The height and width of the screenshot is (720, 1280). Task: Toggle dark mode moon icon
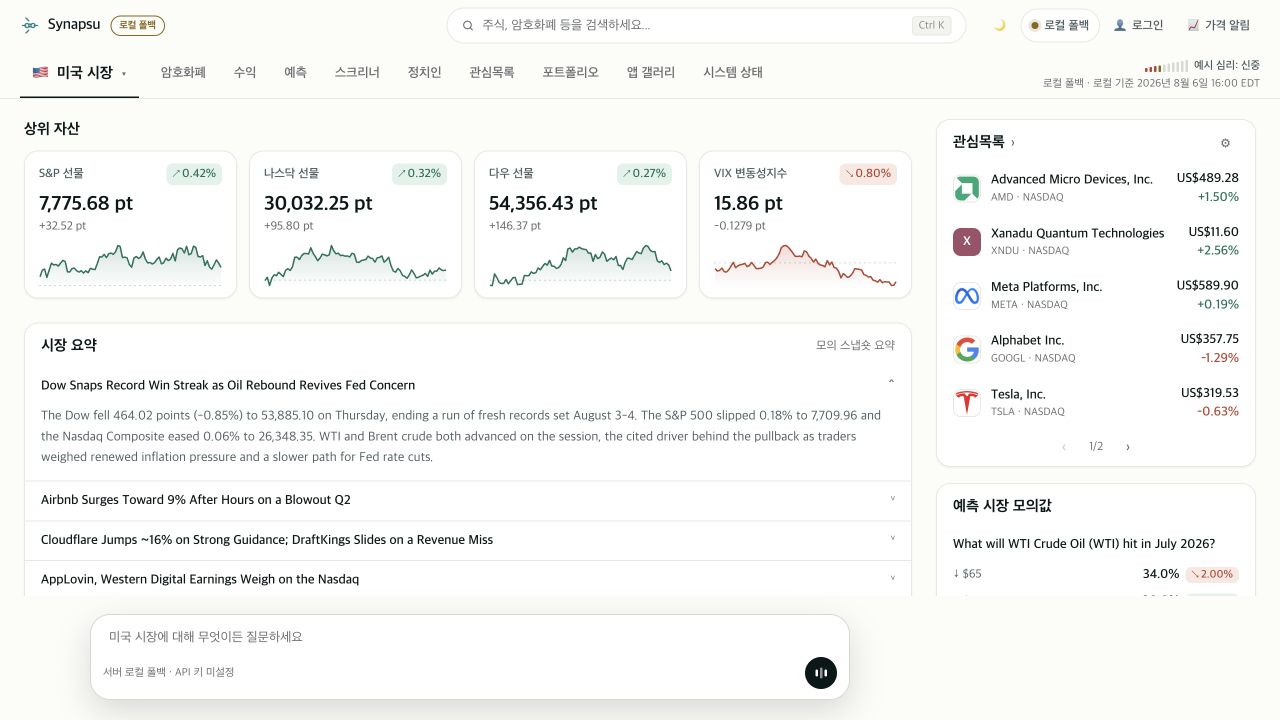(999, 25)
